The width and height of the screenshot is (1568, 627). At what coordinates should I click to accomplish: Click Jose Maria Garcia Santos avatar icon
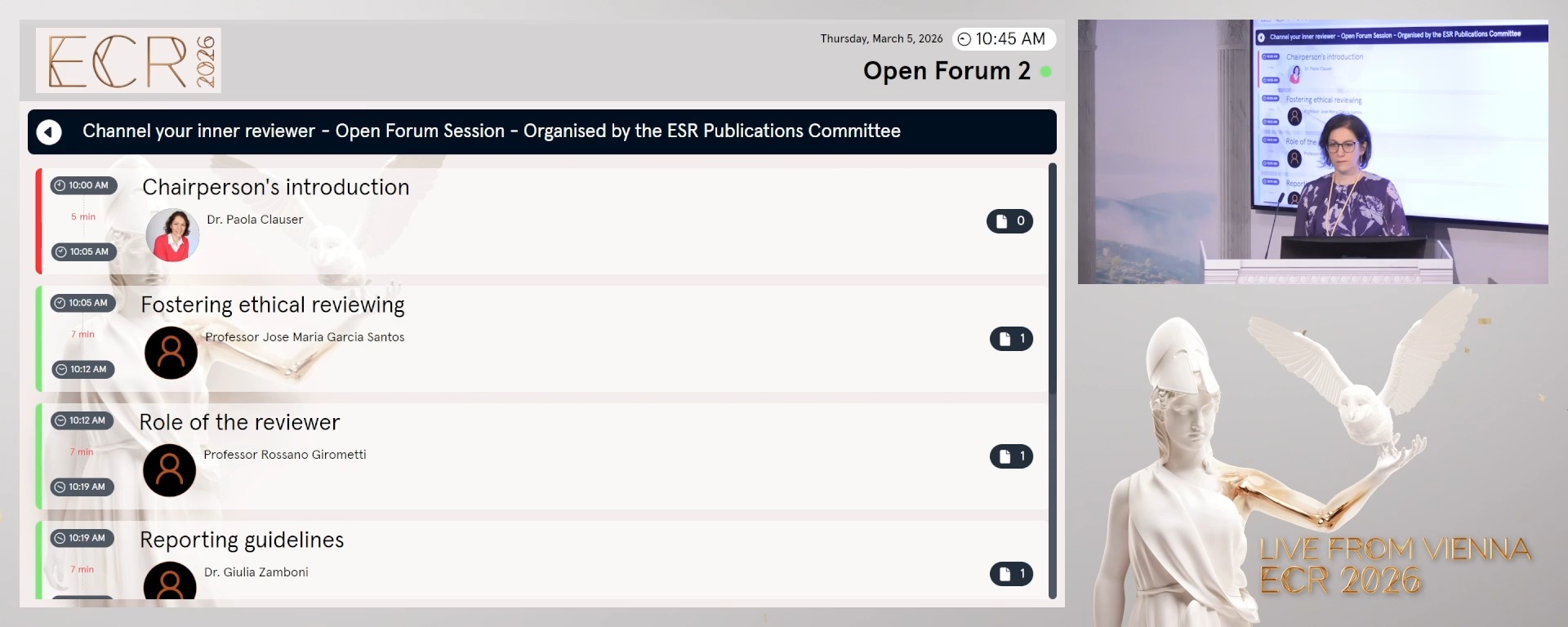(x=171, y=353)
